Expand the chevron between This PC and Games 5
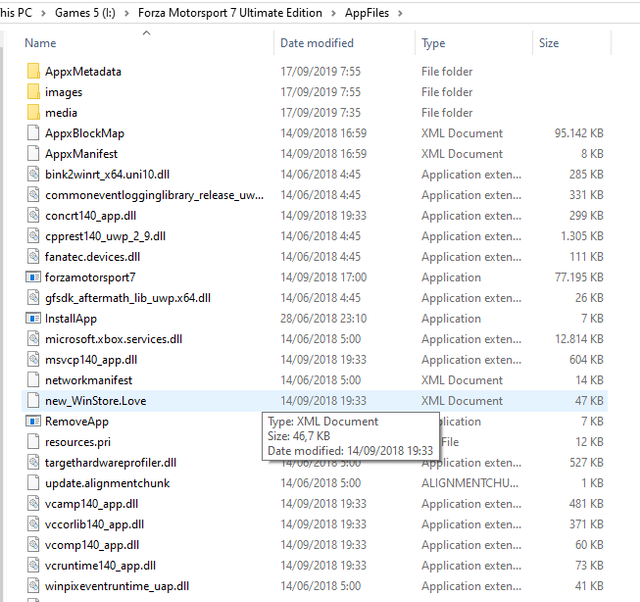640x602 pixels. [x=43, y=13]
